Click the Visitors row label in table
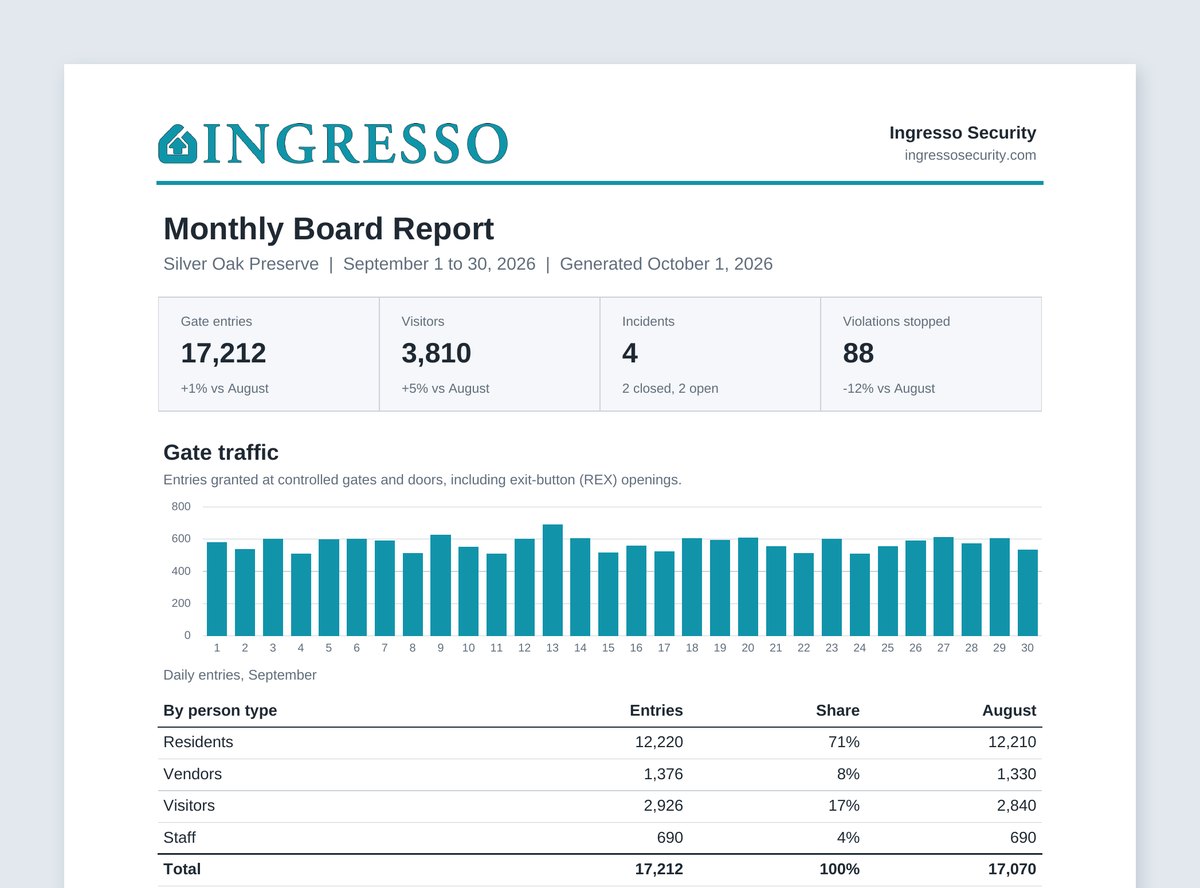This screenshot has height=888, width=1200. click(x=189, y=806)
